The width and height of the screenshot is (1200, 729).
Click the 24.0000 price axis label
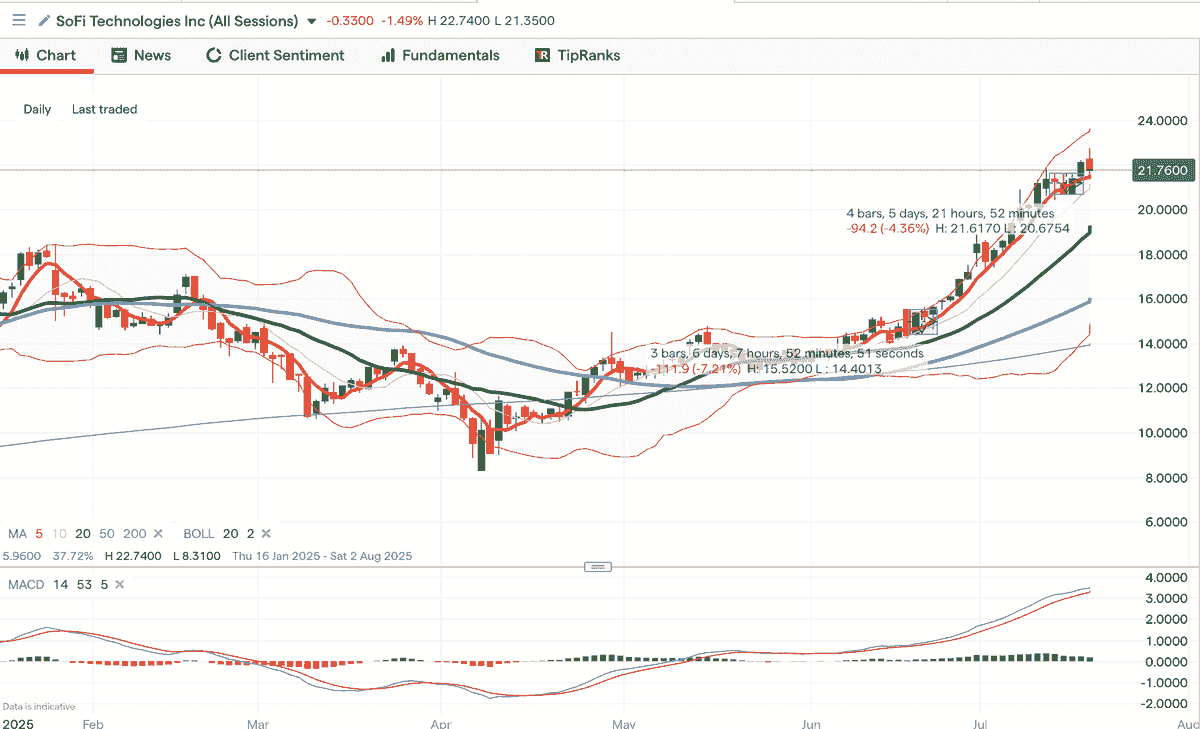[x=1165, y=121]
